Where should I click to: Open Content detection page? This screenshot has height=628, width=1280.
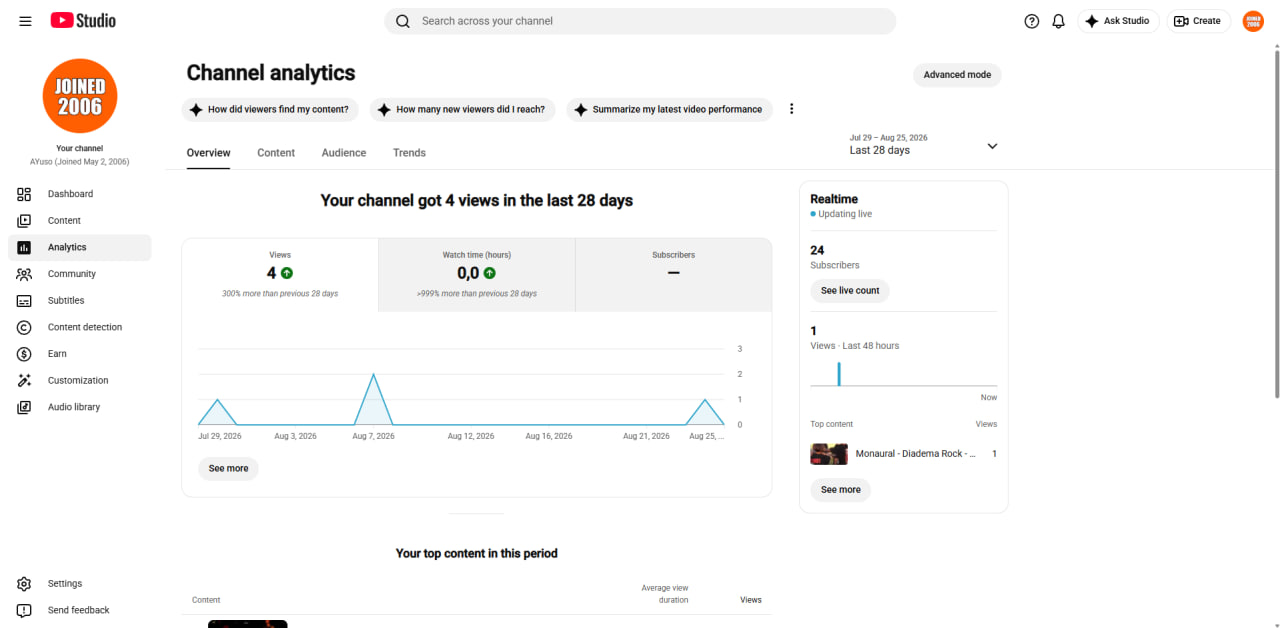[80, 327]
